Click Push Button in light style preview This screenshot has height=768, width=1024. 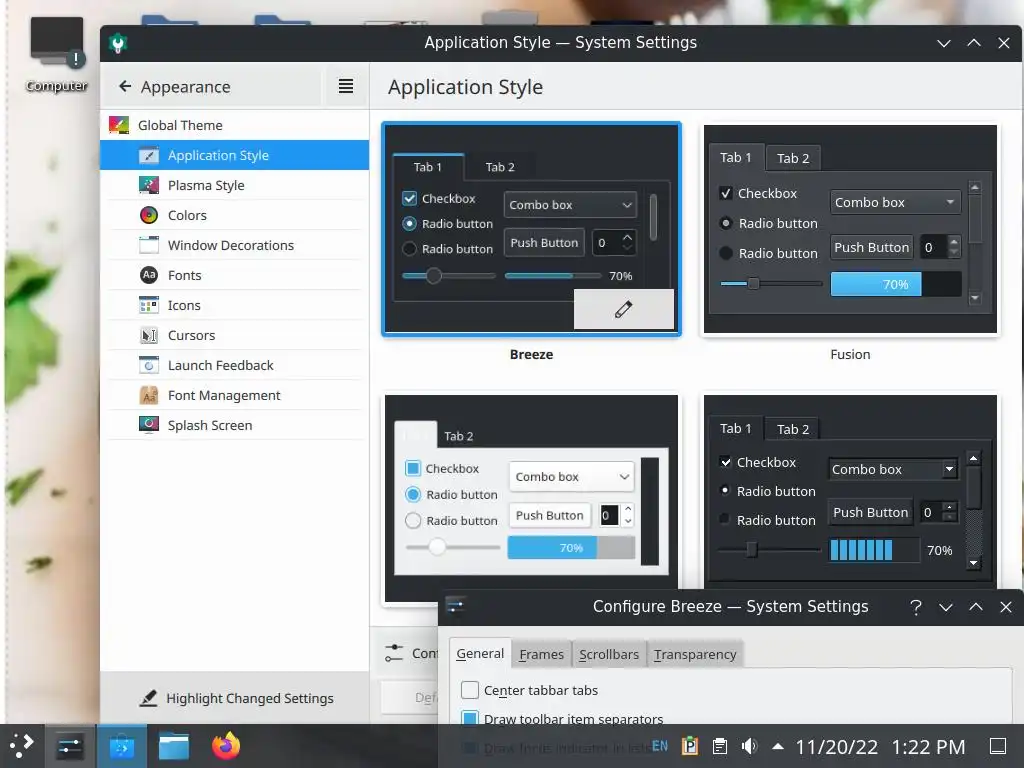[549, 515]
